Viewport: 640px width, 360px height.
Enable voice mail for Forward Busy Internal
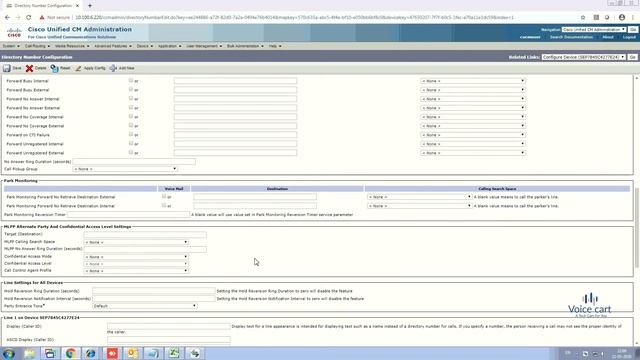click(x=131, y=80)
